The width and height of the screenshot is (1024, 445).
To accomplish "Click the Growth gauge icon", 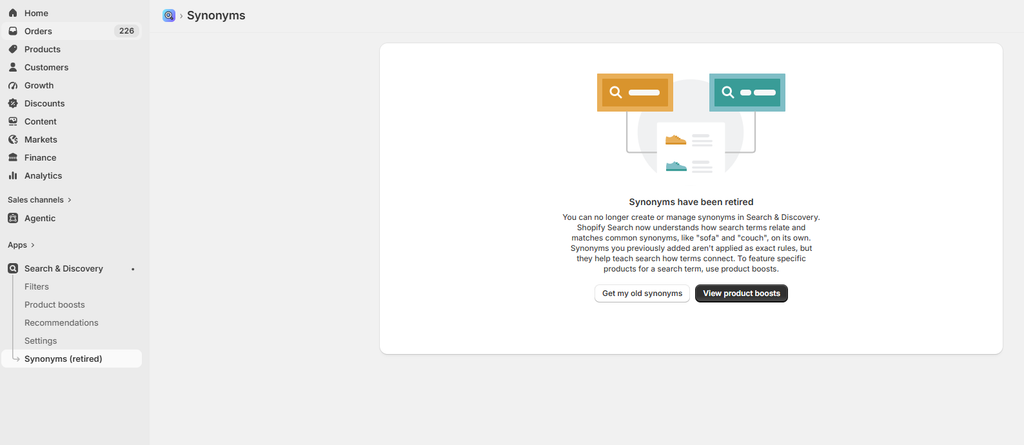I will (12, 86).
